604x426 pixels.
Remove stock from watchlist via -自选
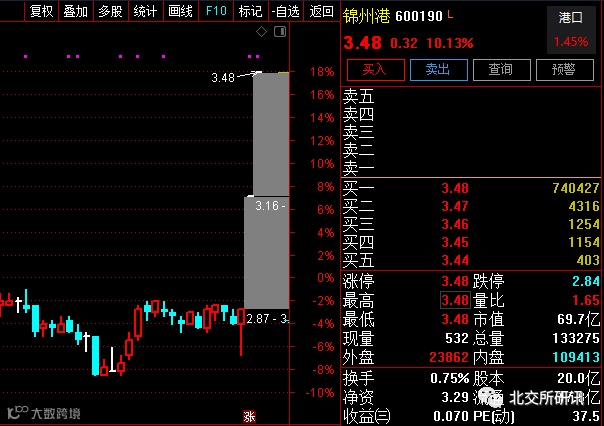point(285,11)
